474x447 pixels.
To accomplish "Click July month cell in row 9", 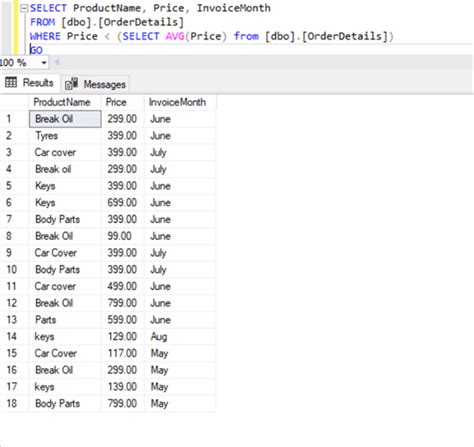I will tap(180, 253).
